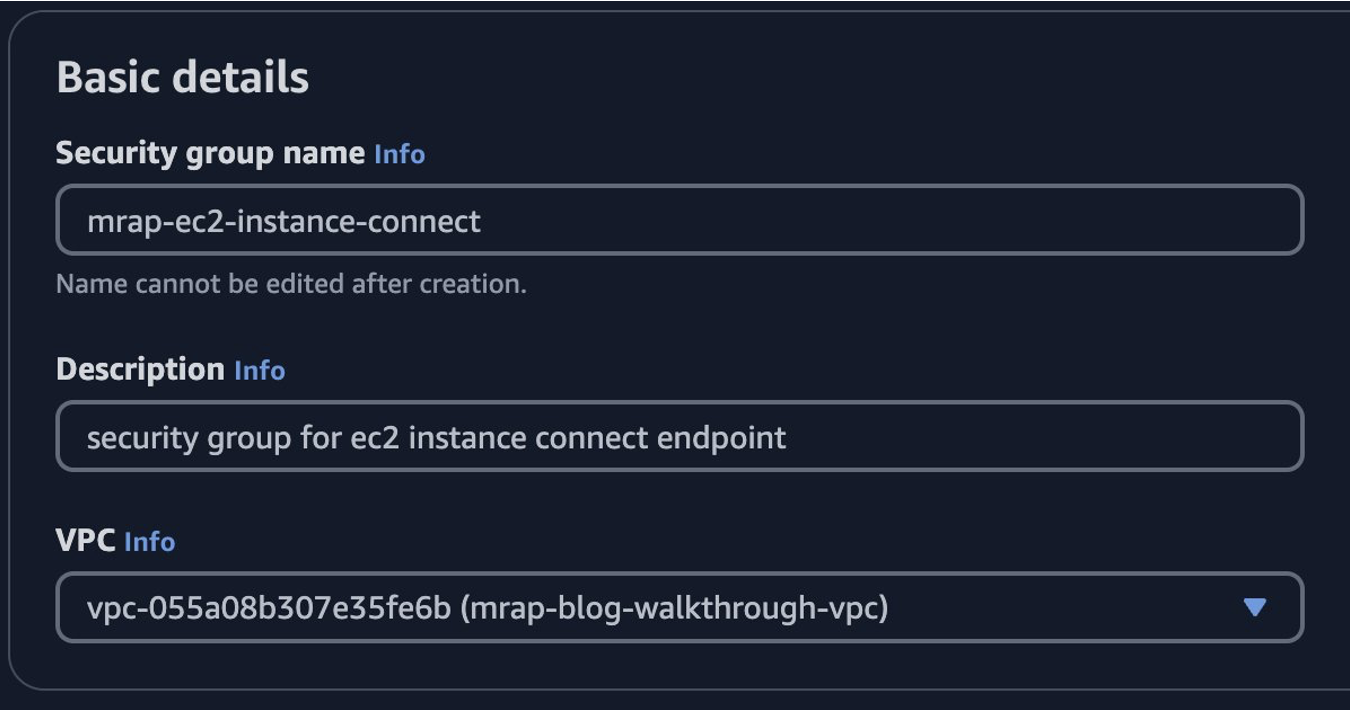Click the Security group name label
This screenshot has height=710, width=1350.
208,155
